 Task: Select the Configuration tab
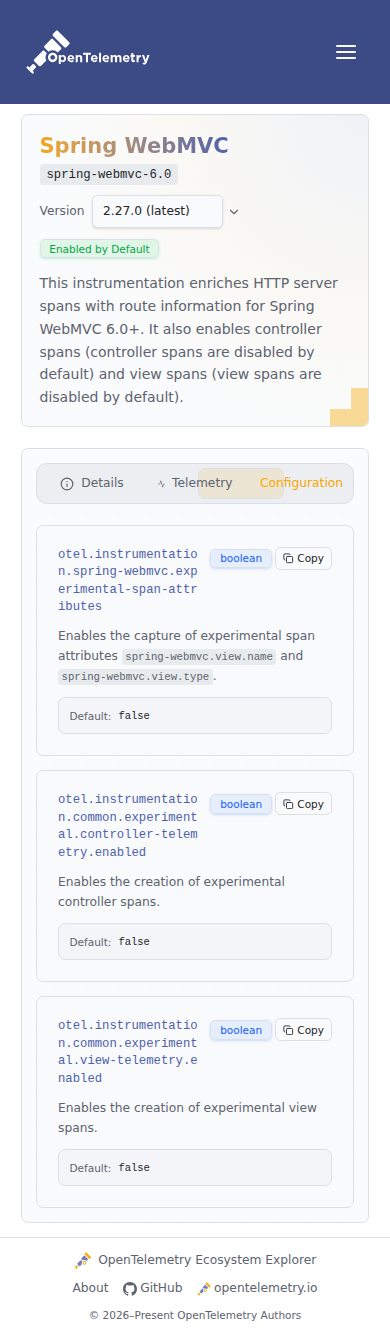(301, 483)
